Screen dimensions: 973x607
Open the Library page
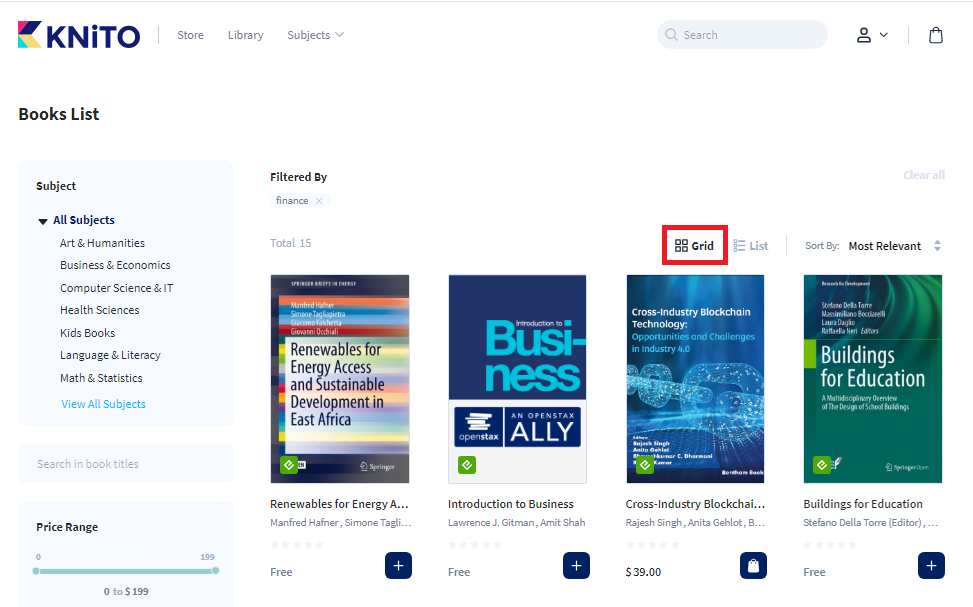click(245, 35)
